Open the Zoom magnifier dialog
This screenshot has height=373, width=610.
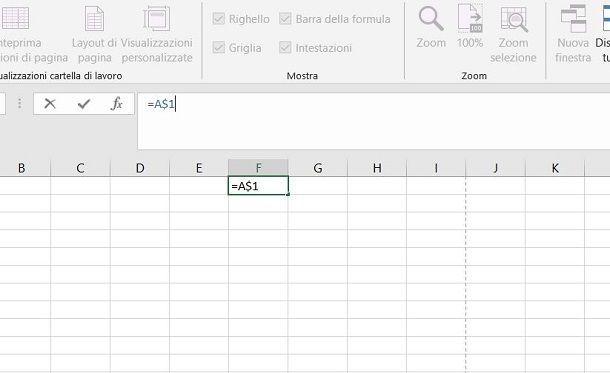pos(431,26)
